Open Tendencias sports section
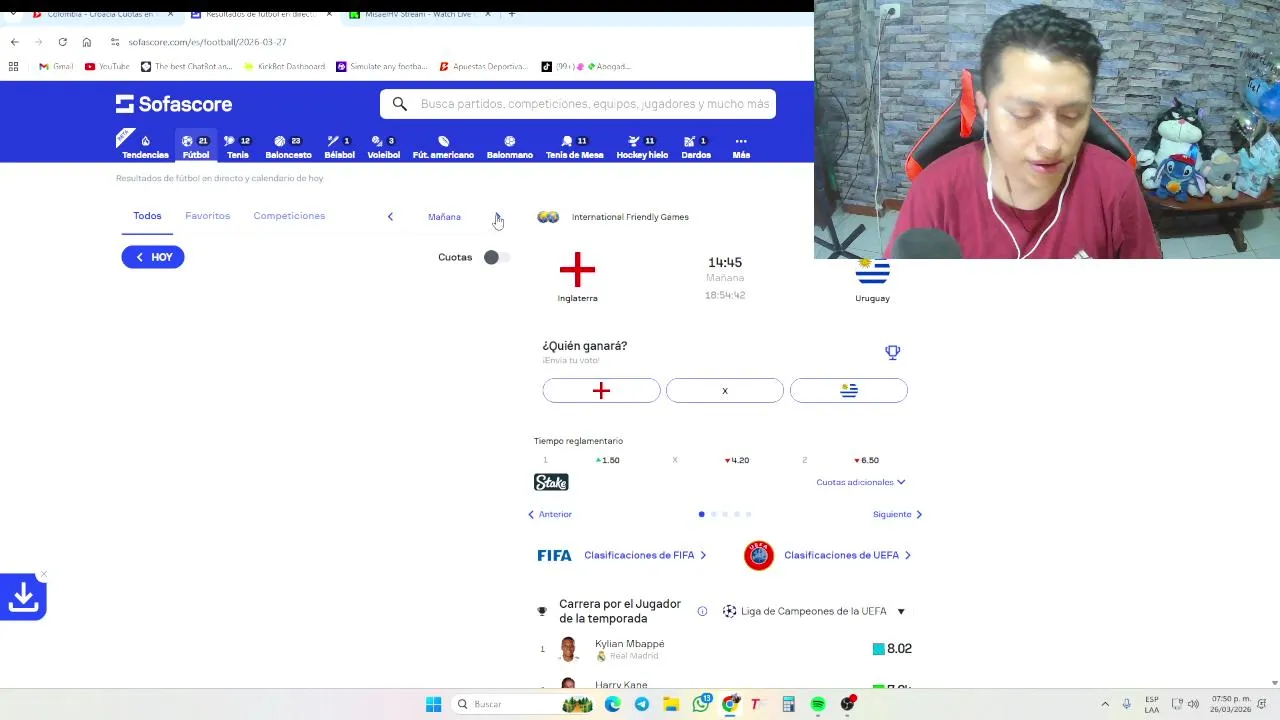 (x=145, y=147)
